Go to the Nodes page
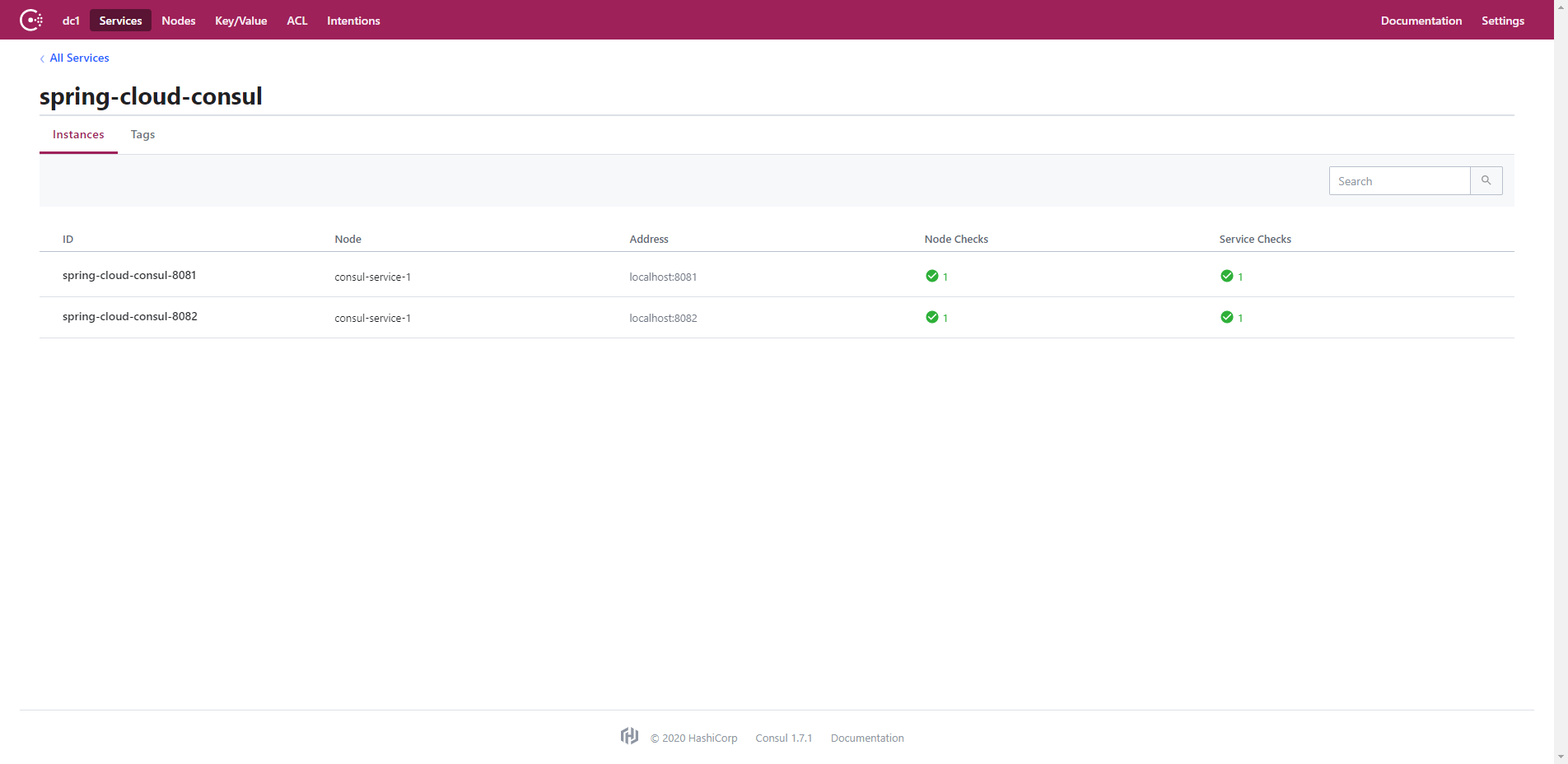The height and width of the screenshot is (764, 1568). pyautogui.click(x=179, y=21)
